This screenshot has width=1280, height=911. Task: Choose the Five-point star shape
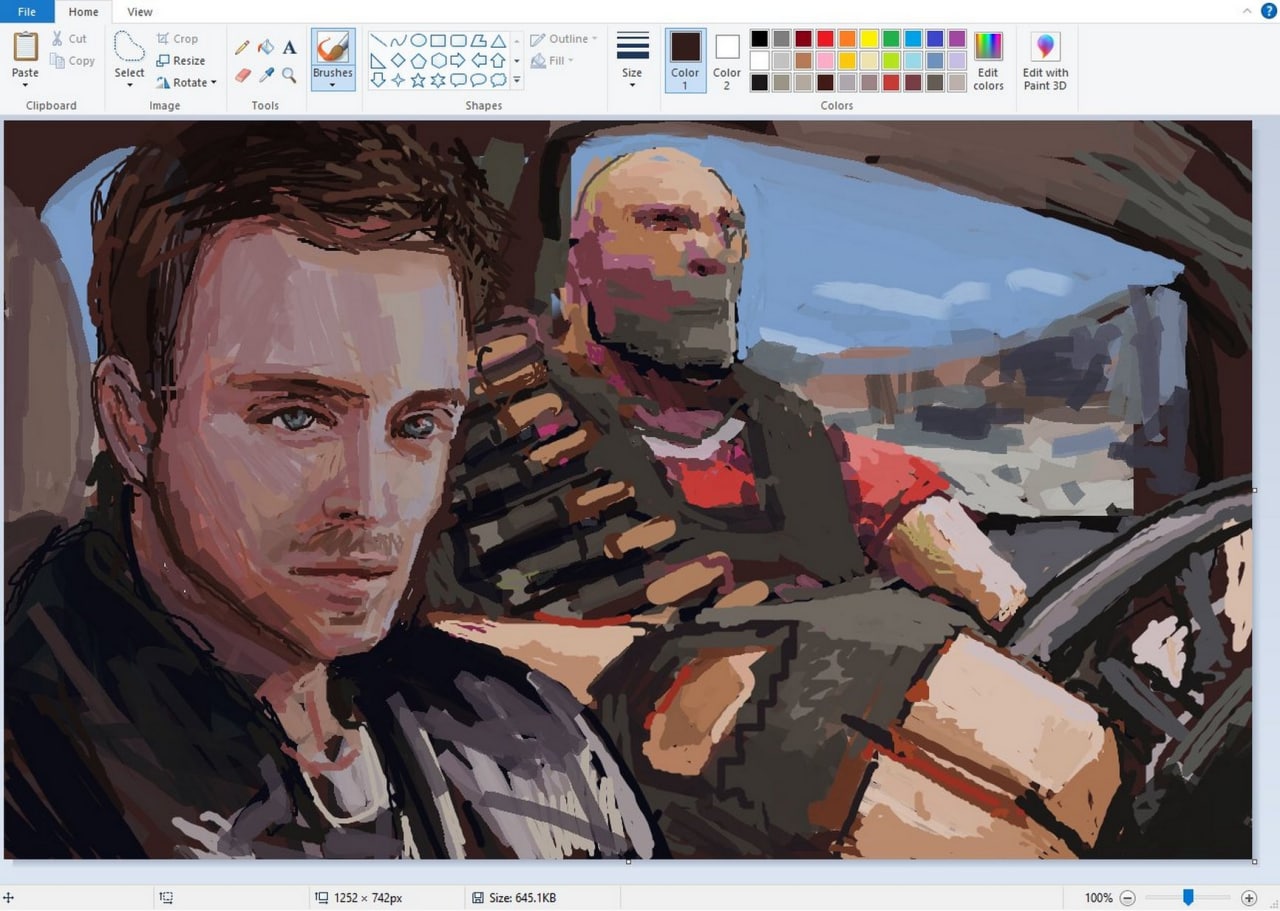pyautogui.click(x=419, y=80)
